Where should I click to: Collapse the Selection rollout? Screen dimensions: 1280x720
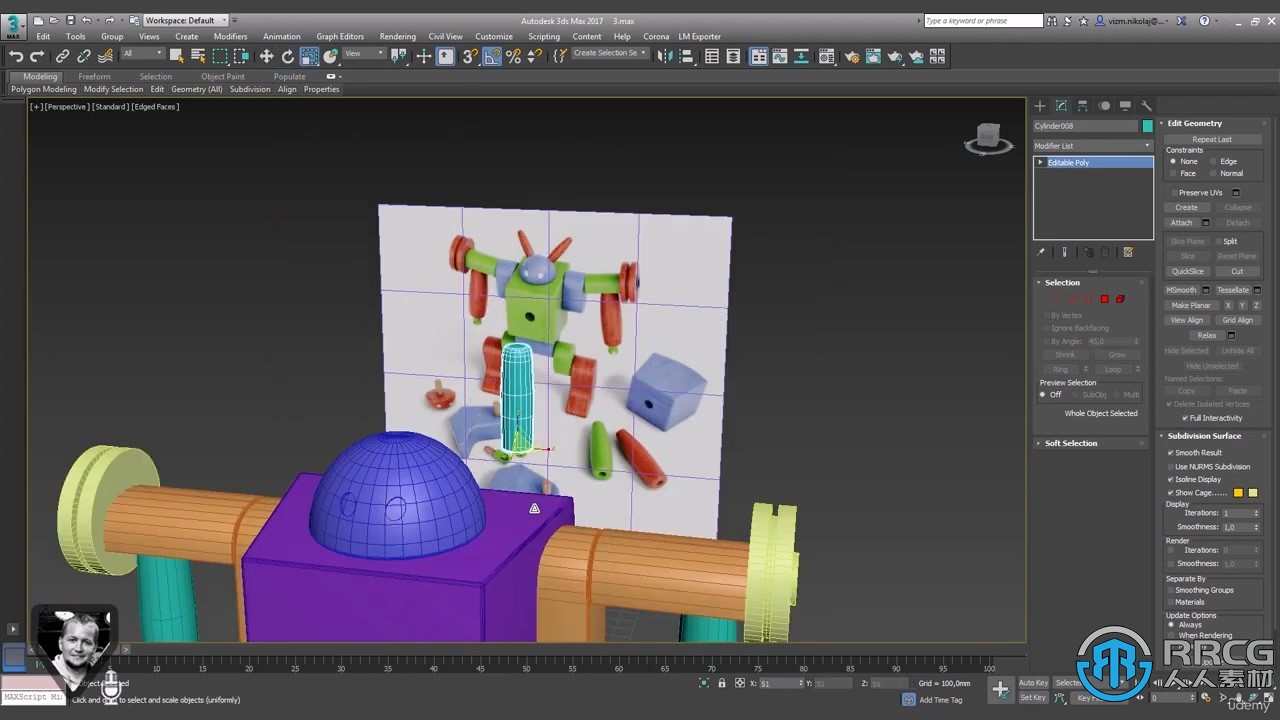click(1062, 282)
